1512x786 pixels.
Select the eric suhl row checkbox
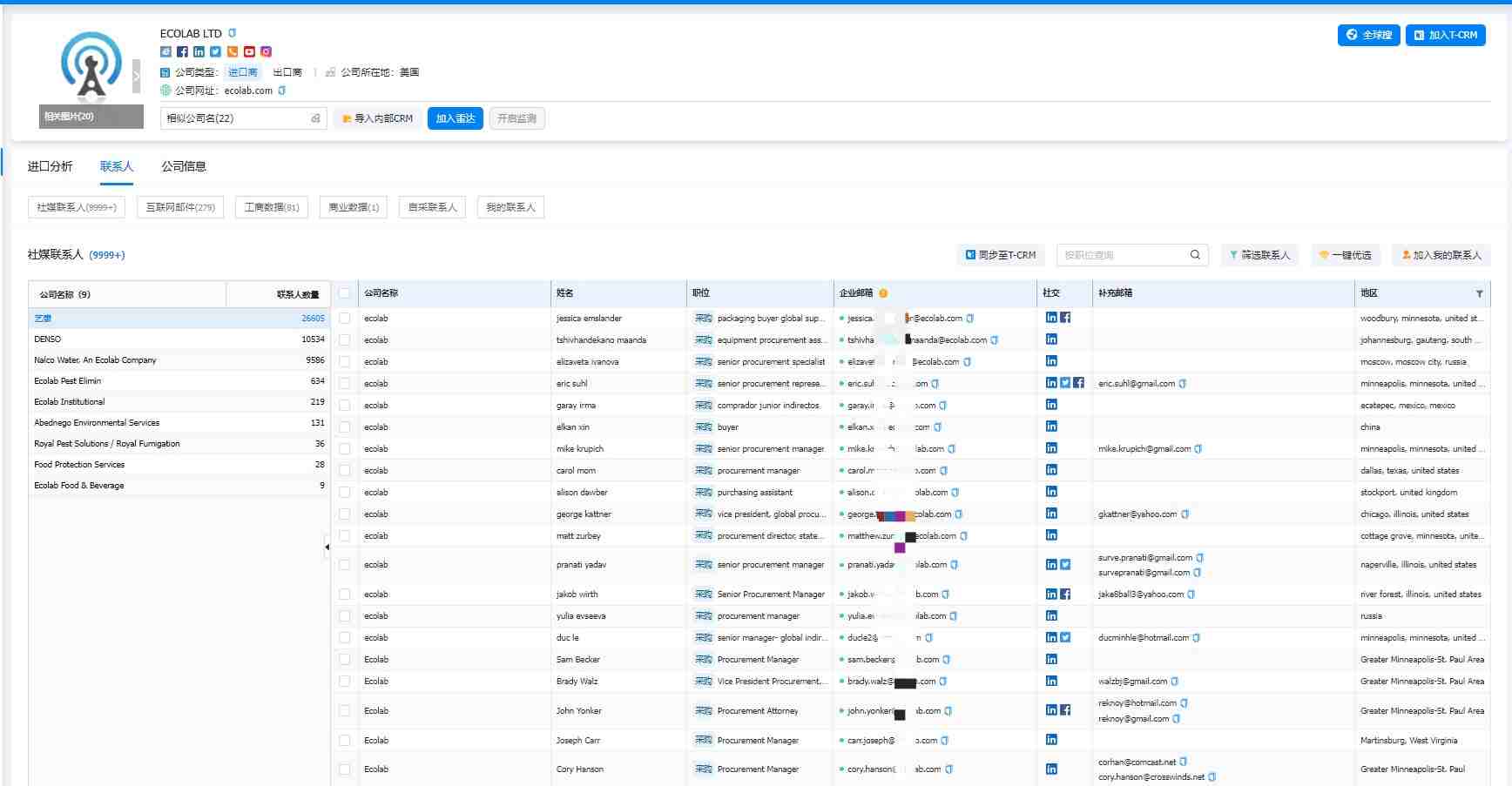tap(345, 383)
